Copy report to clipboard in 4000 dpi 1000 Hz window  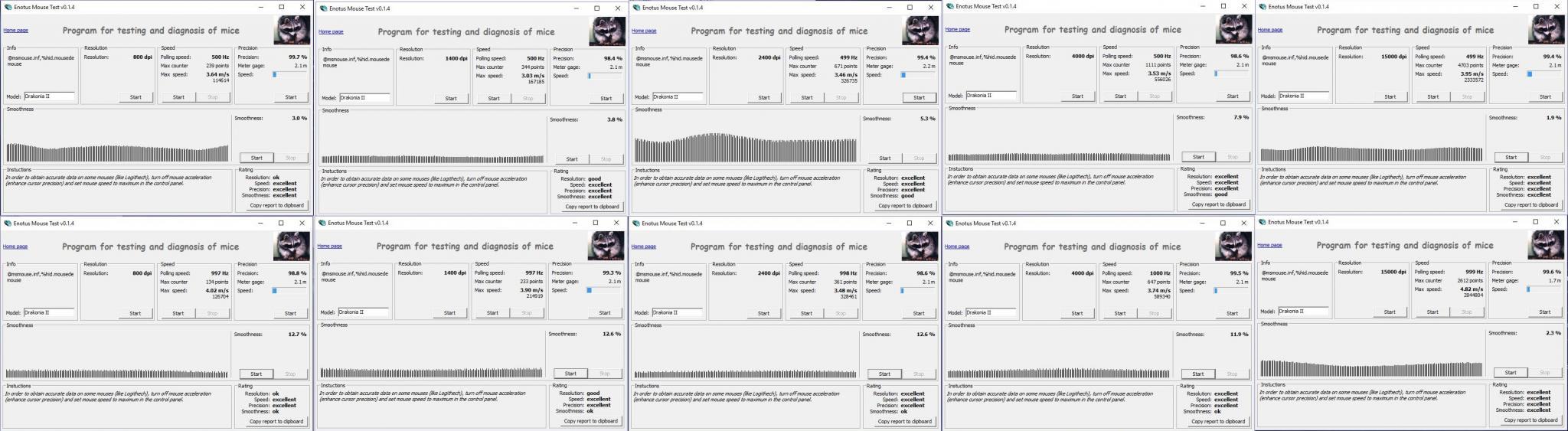(x=1217, y=421)
